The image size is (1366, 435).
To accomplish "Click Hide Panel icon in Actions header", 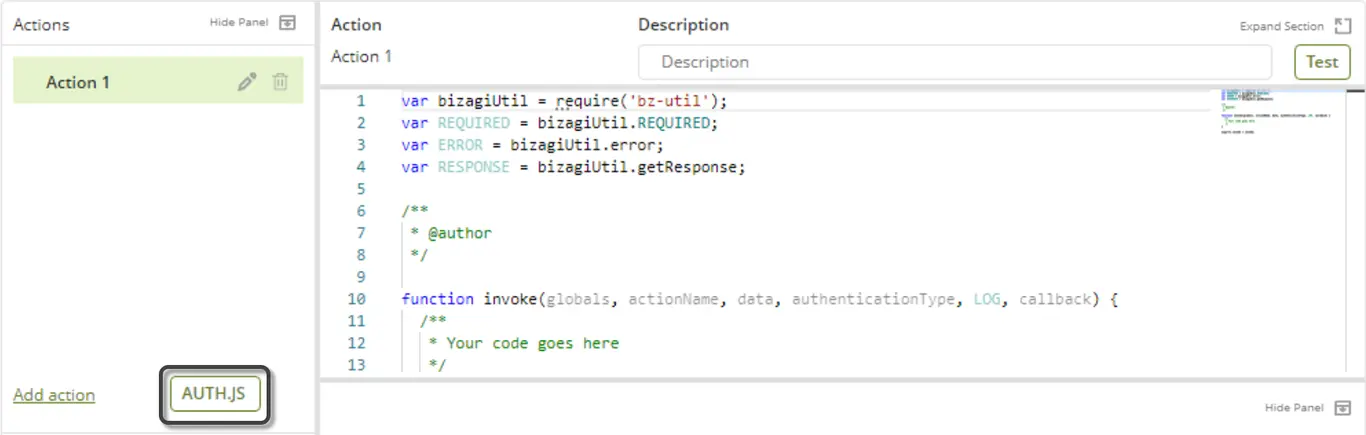I will tap(288, 23).
